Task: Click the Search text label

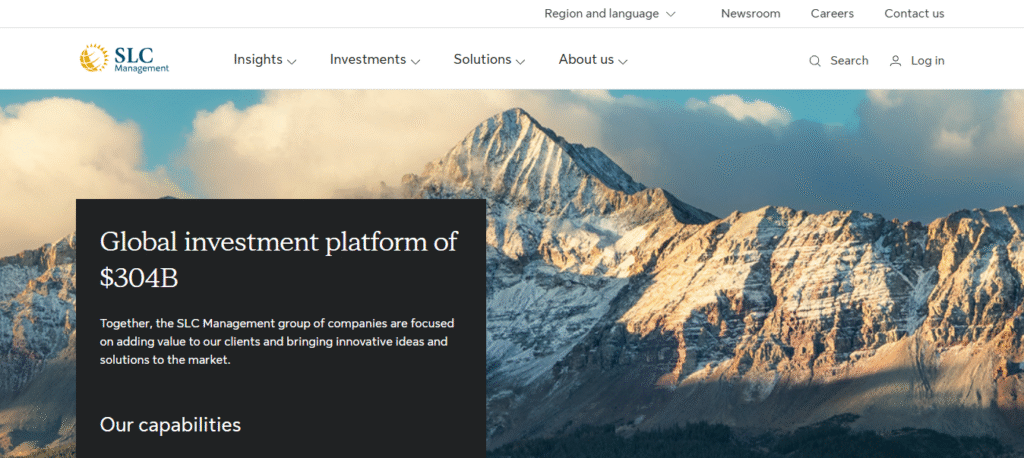Action: [849, 61]
